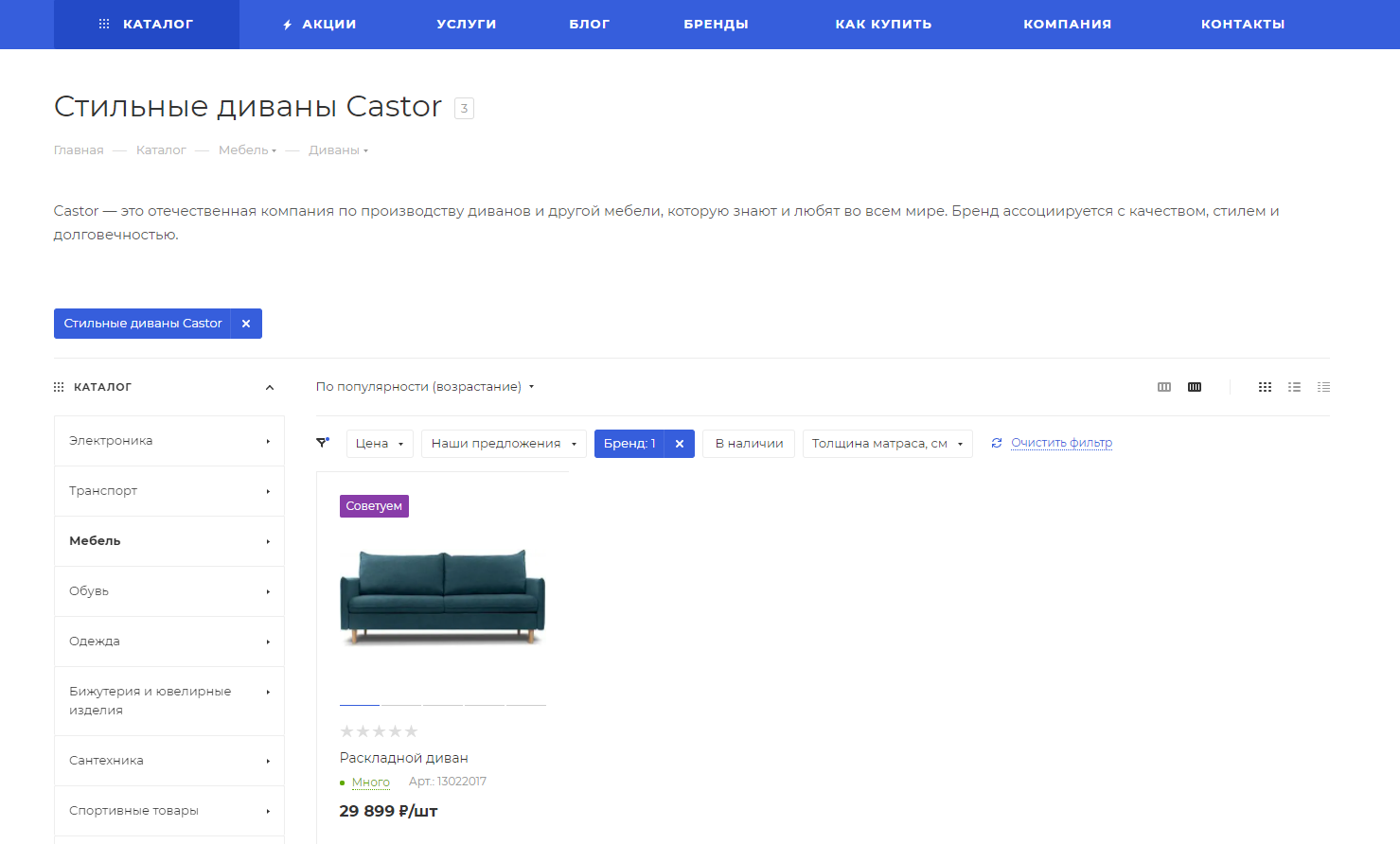Select the list view icon
The width and height of the screenshot is (1400, 844).
tap(1294, 387)
